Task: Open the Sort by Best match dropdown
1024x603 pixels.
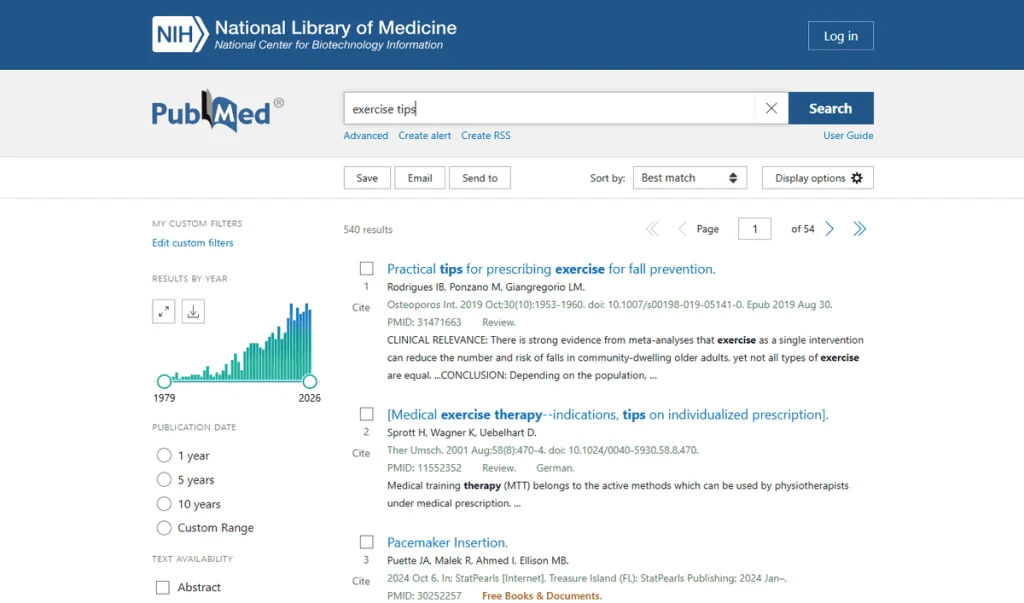Action: (690, 178)
